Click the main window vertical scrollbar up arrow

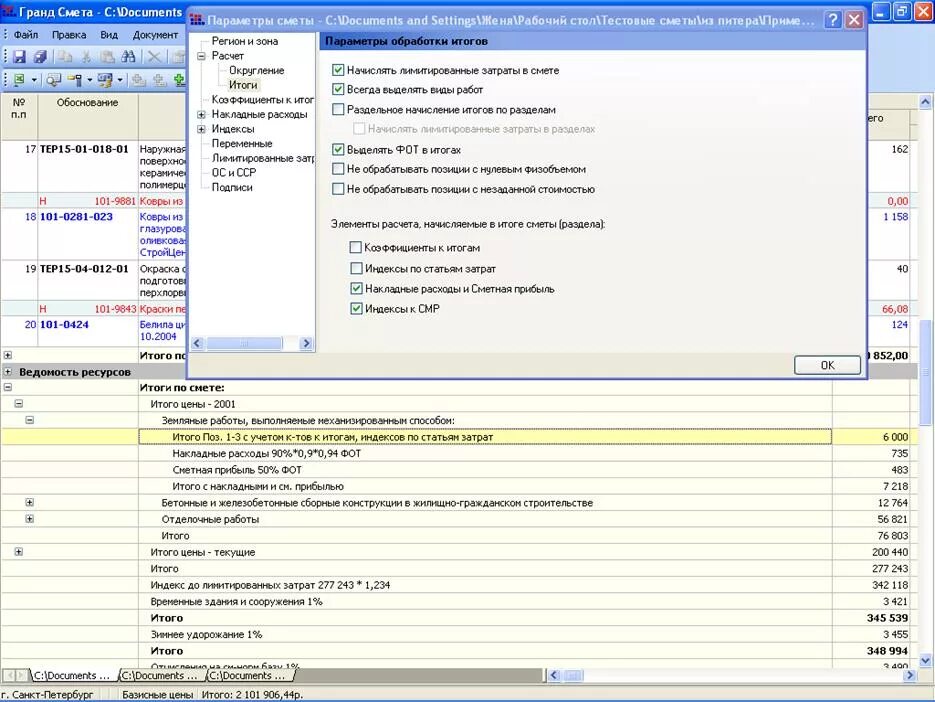pos(925,102)
